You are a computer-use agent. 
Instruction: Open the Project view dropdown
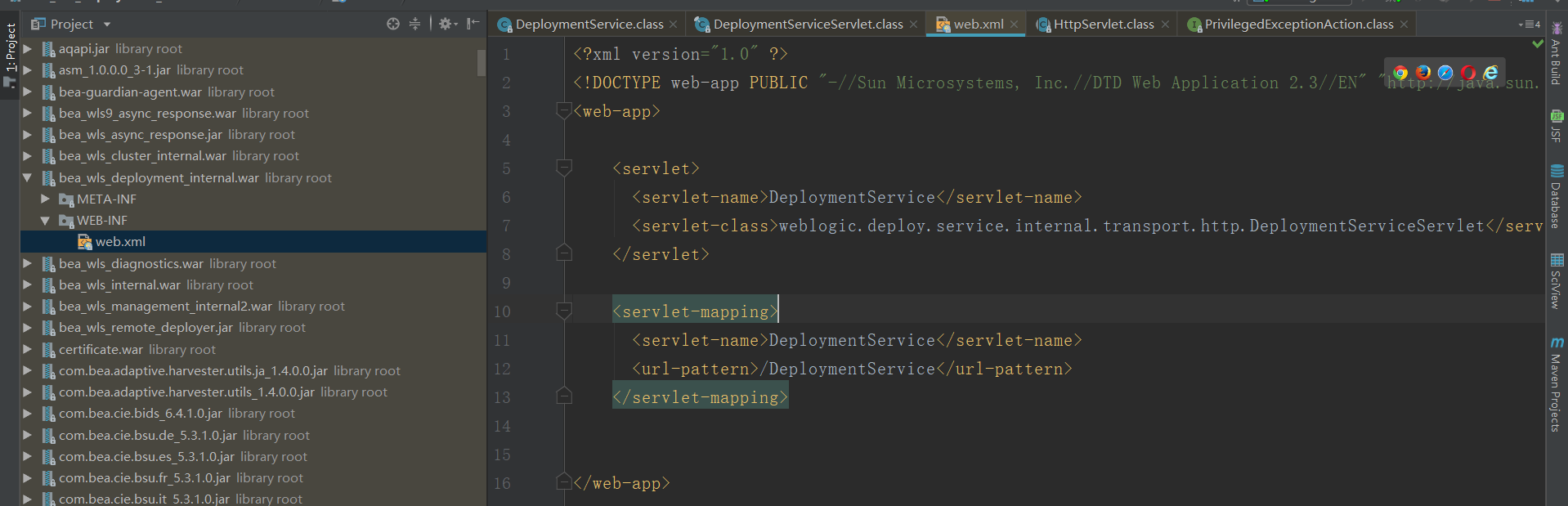pos(107,25)
